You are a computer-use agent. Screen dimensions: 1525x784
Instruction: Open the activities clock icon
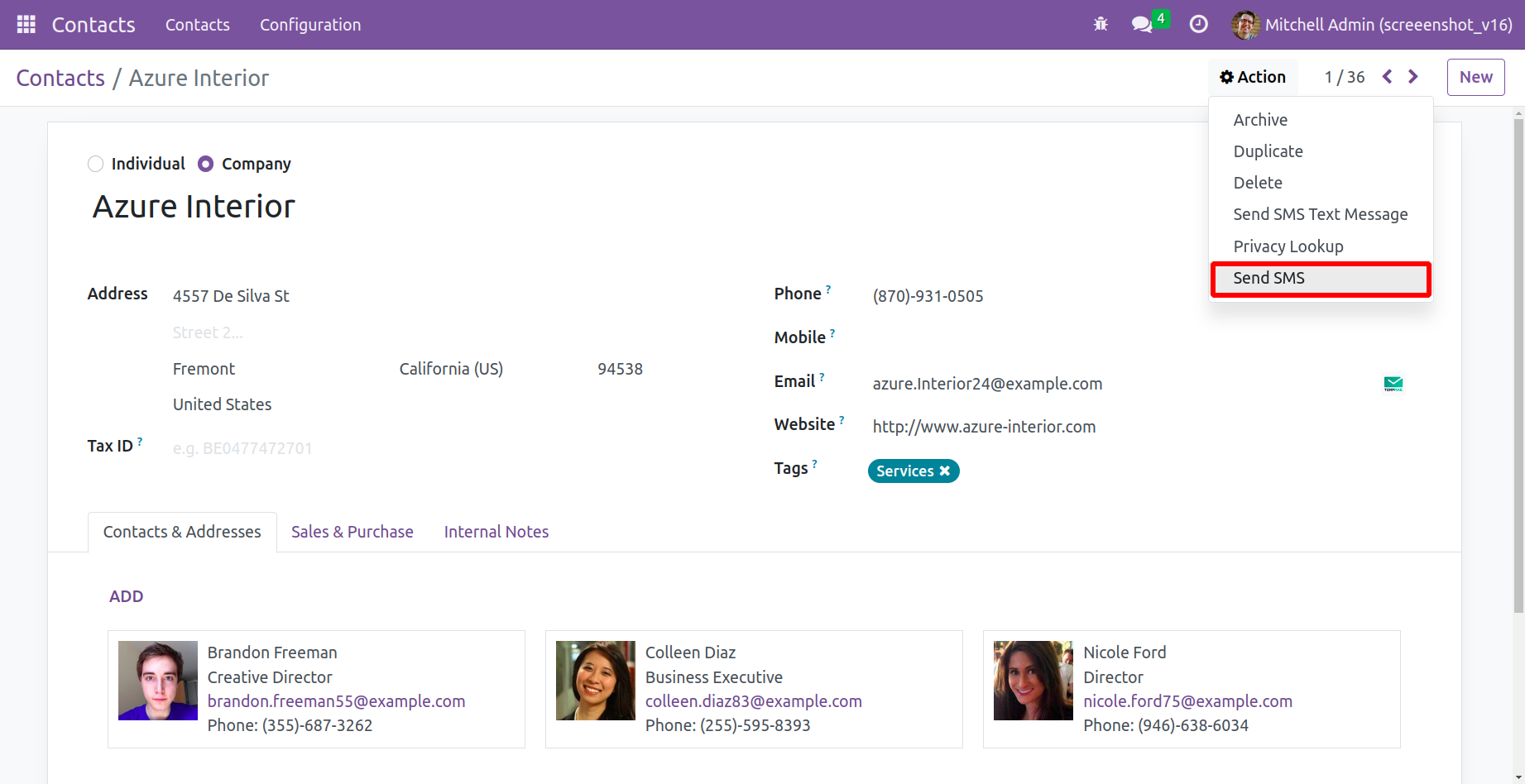click(1198, 25)
